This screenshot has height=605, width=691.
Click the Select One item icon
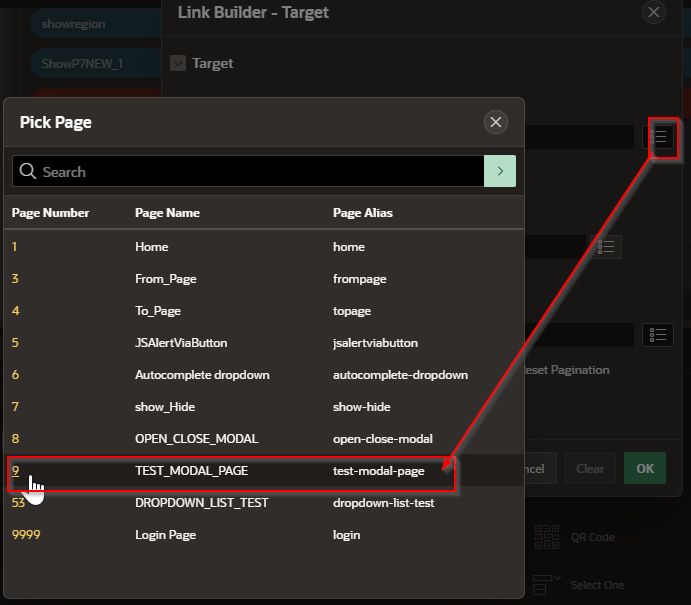546,584
